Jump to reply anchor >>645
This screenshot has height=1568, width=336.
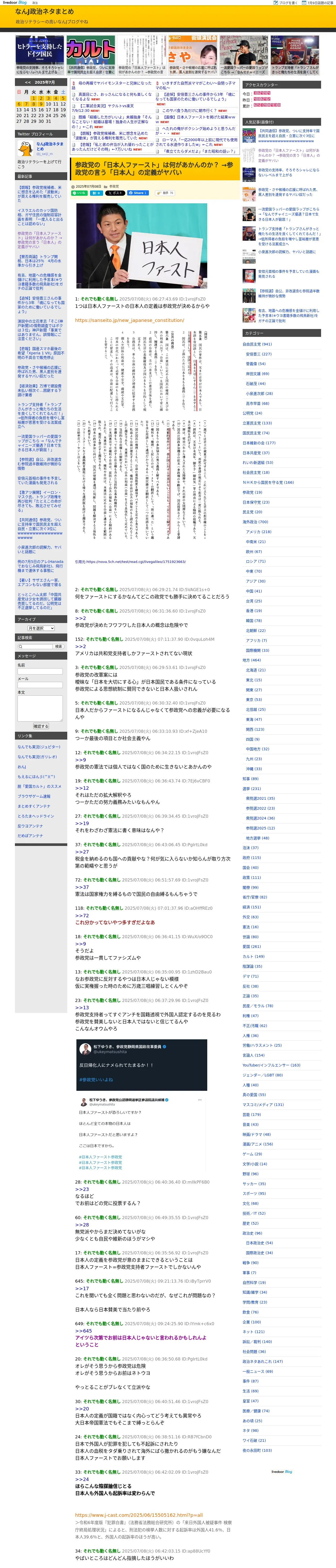83,1331
